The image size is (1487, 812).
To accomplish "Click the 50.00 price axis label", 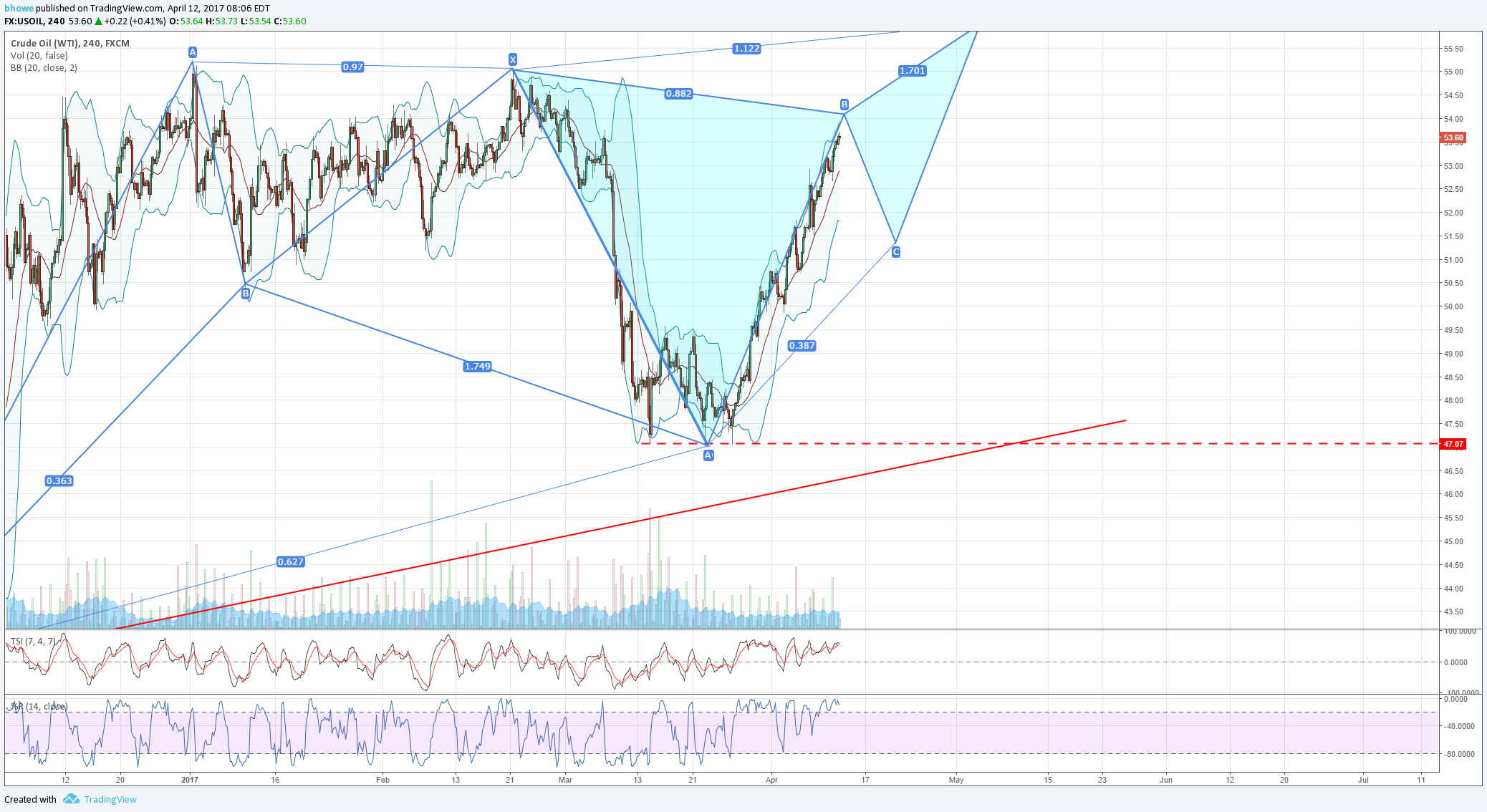I will [1453, 307].
